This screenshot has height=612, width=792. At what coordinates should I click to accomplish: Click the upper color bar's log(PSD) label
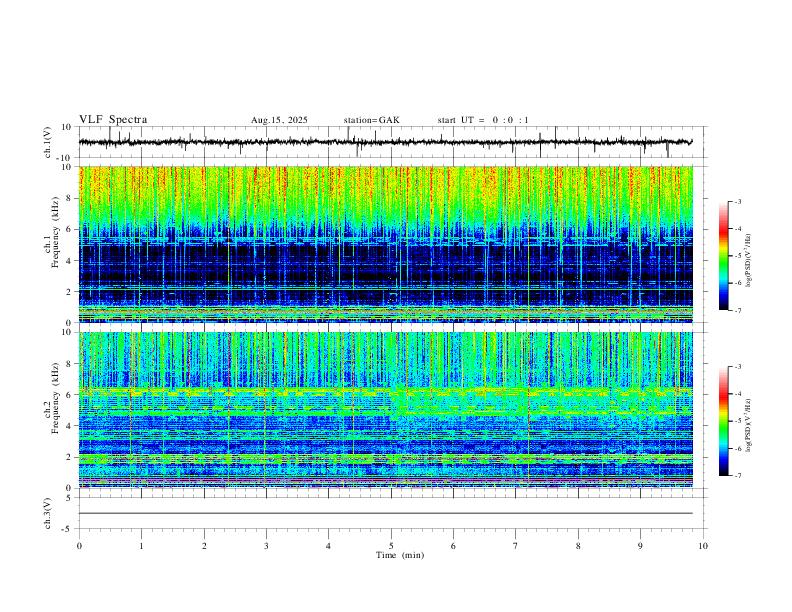pyautogui.click(x=749, y=261)
